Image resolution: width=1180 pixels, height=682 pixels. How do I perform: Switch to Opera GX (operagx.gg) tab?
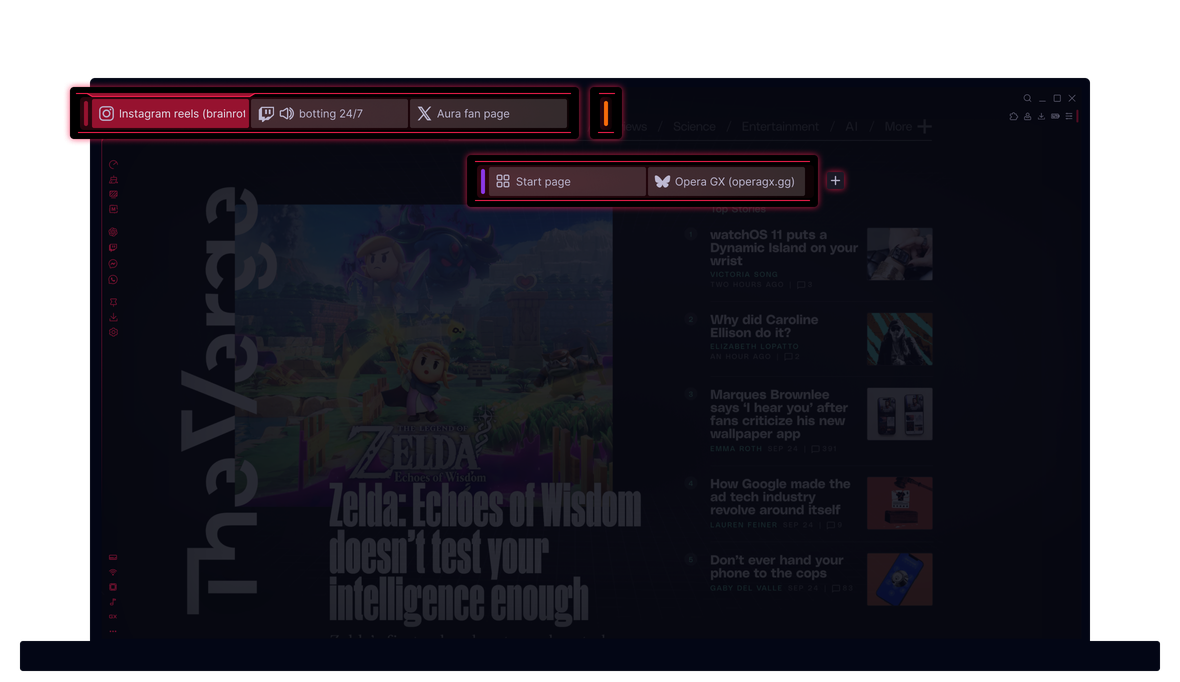725,182
